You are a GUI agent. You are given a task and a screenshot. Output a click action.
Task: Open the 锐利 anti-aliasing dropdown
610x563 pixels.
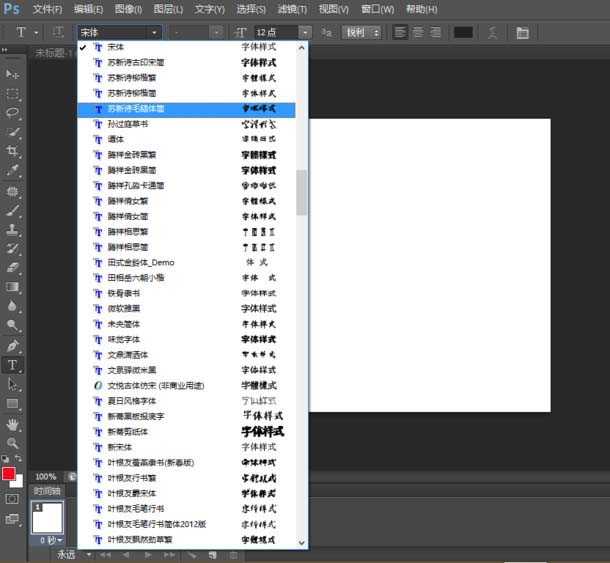coord(361,33)
